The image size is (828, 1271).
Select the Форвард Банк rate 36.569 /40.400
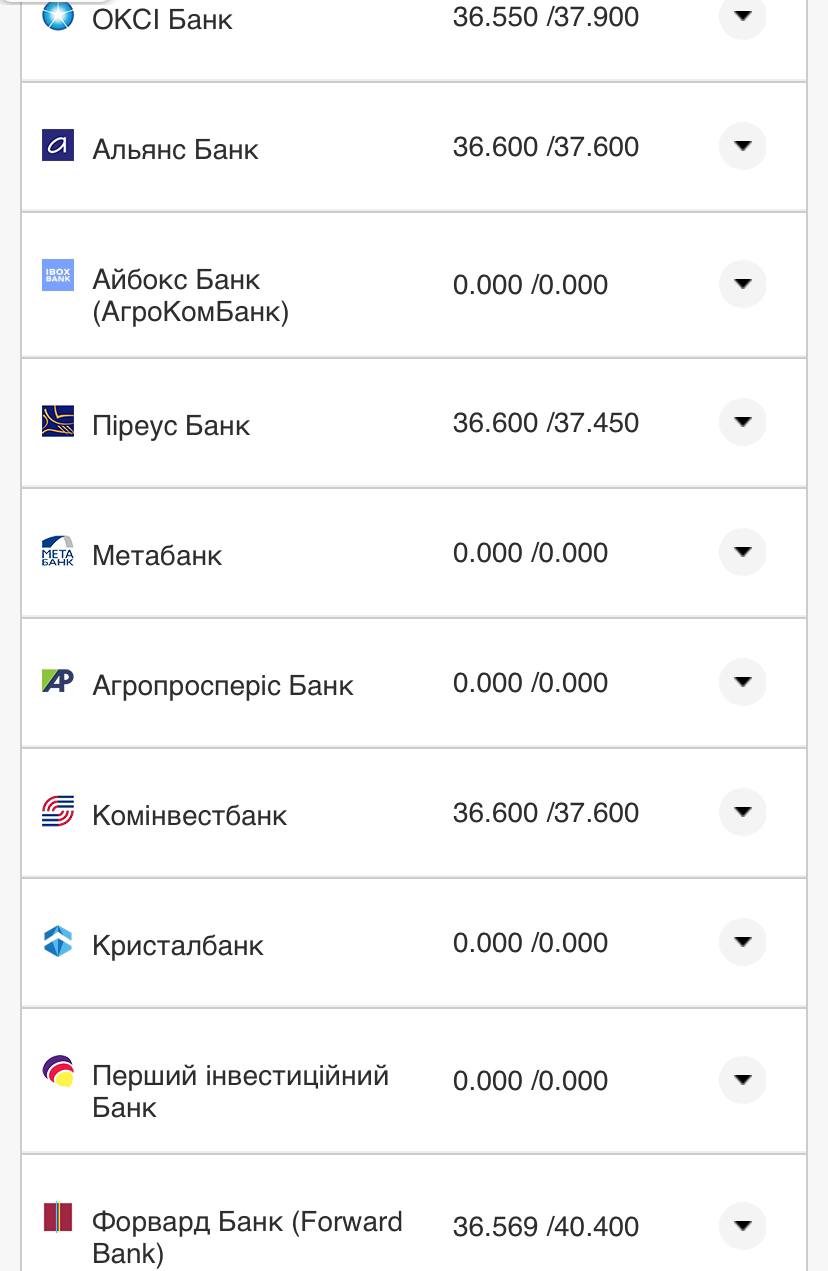point(545,1226)
